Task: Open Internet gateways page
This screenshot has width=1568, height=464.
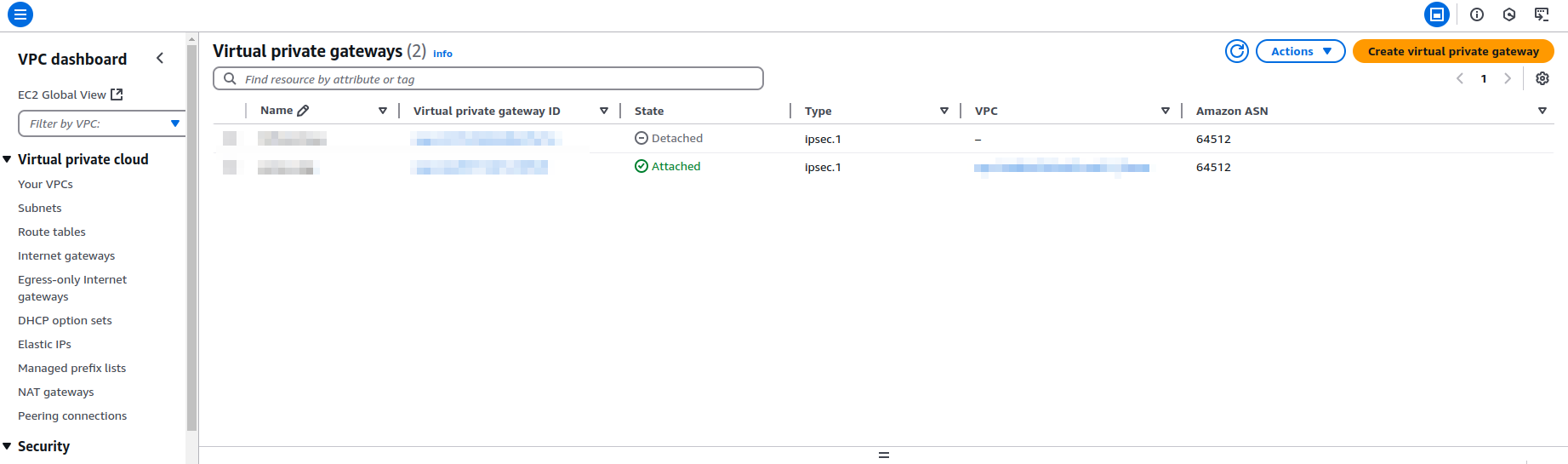Action: [66, 255]
